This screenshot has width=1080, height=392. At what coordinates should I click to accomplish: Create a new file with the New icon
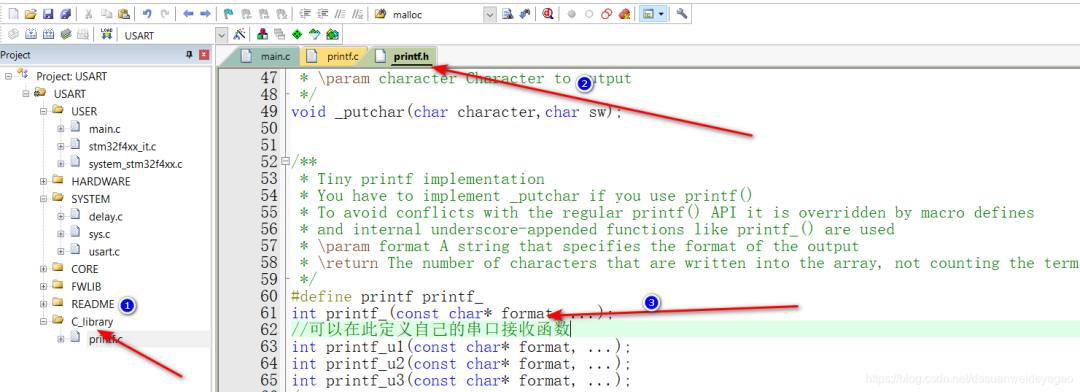pyautogui.click(x=13, y=14)
